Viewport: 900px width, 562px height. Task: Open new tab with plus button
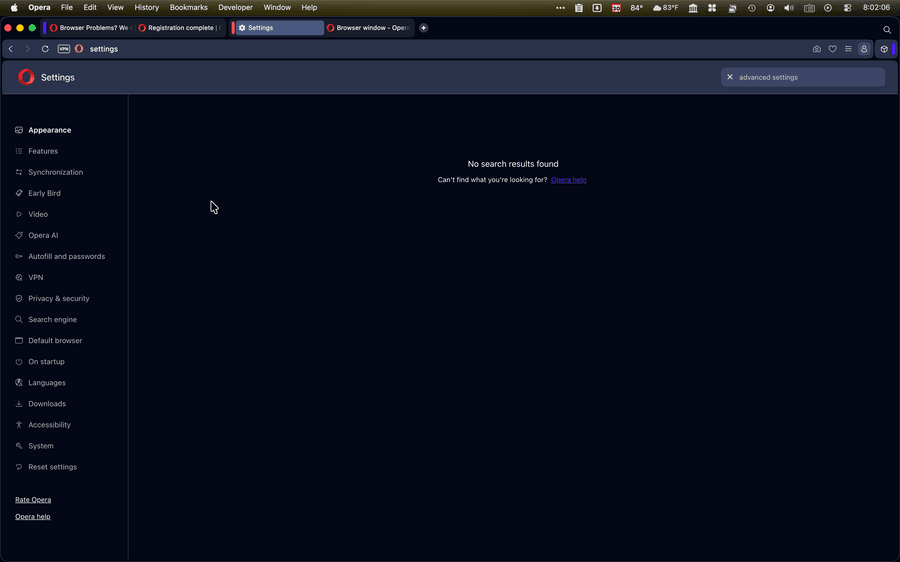[424, 28]
